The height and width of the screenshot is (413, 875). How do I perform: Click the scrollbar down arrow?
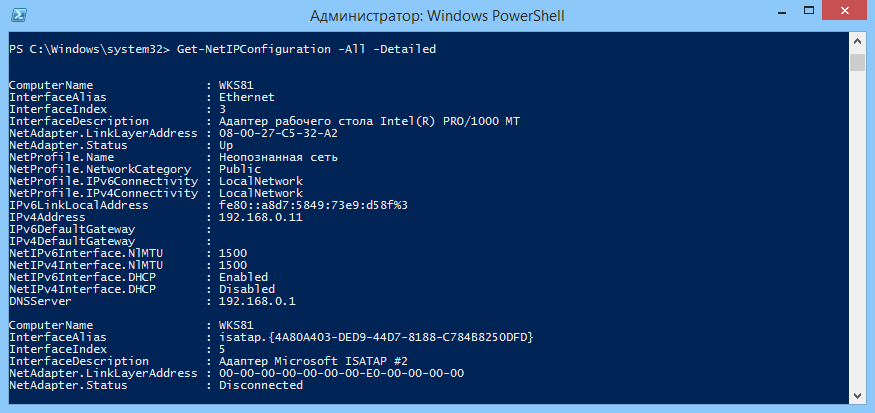pyautogui.click(x=857, y=395)
